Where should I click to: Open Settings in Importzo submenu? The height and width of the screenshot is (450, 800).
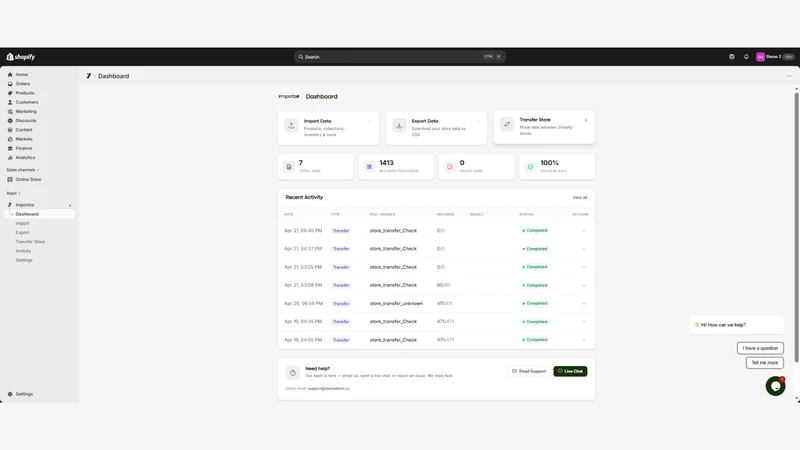pos(24,260)
